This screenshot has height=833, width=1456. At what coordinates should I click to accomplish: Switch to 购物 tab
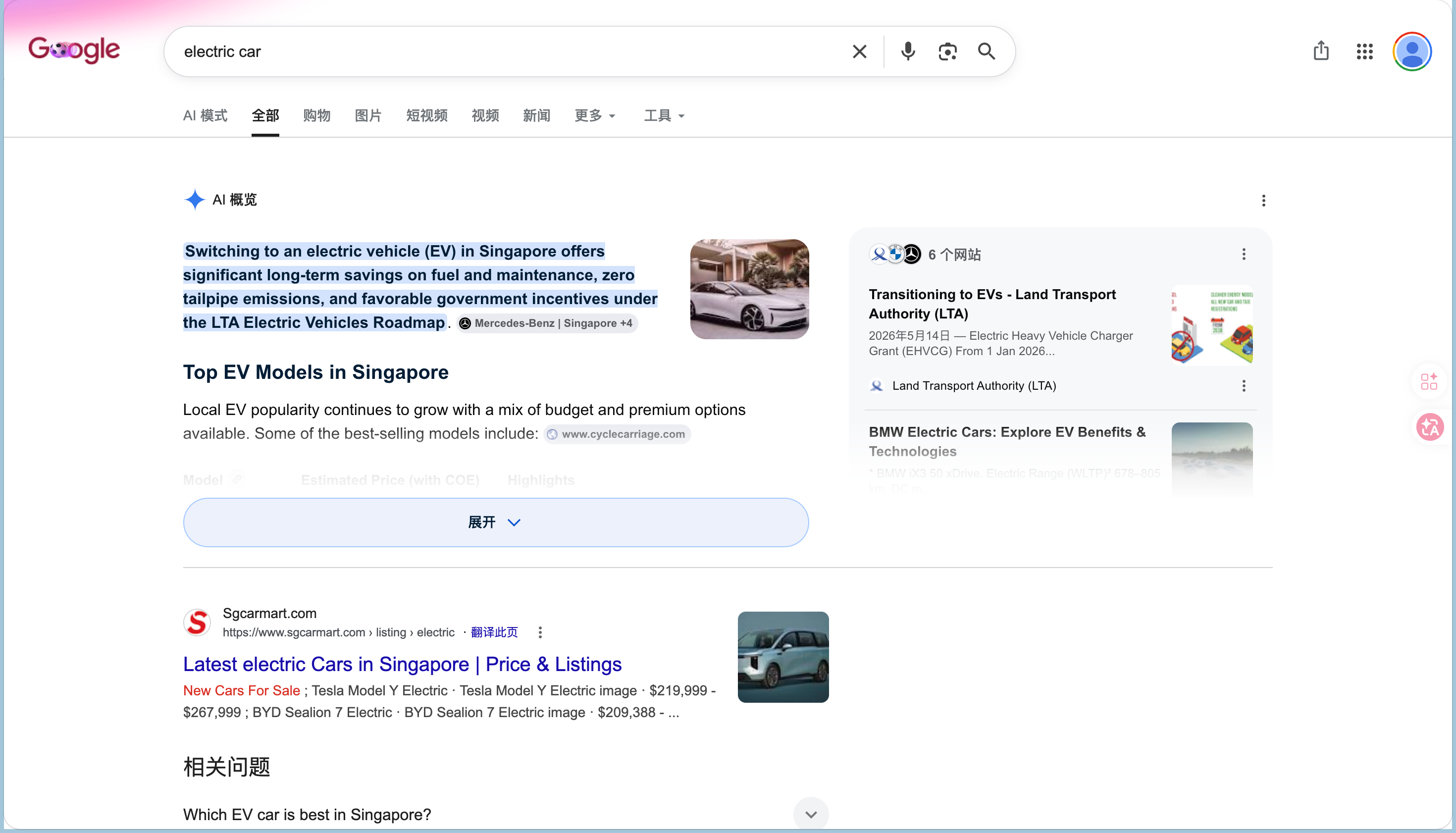point(317,115)
